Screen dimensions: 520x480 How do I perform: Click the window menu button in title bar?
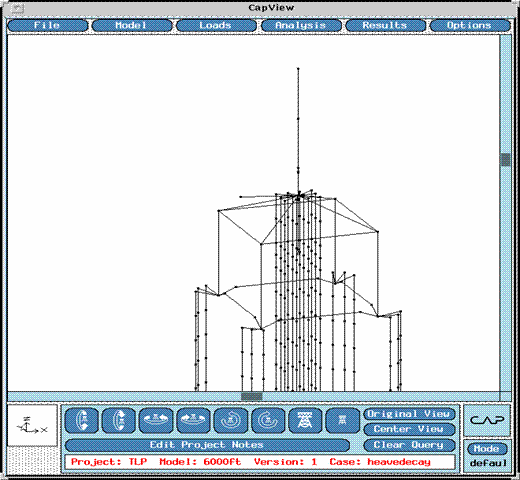click(x=18, y=8)
